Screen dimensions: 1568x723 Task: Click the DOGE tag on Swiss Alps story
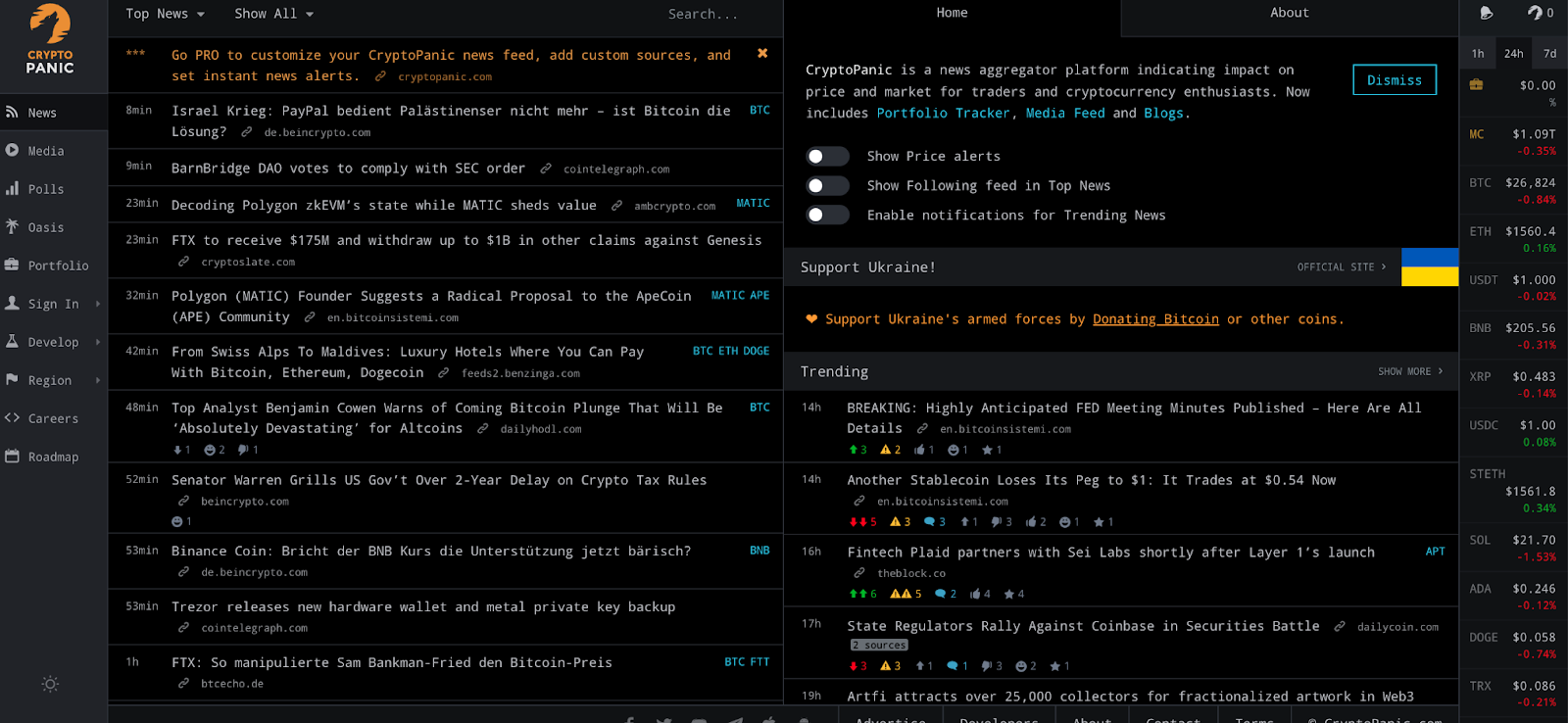point(757,351)
